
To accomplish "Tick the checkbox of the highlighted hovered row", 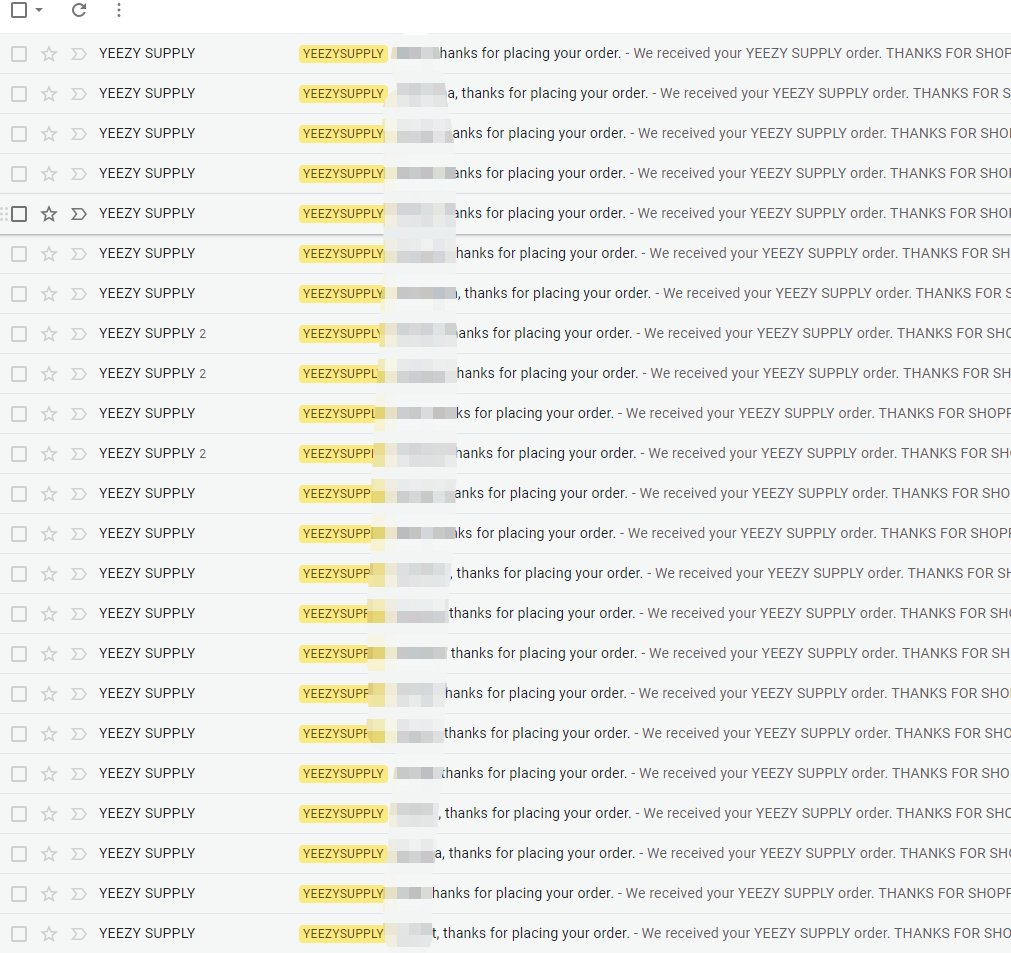I will (x=19, y=213).
